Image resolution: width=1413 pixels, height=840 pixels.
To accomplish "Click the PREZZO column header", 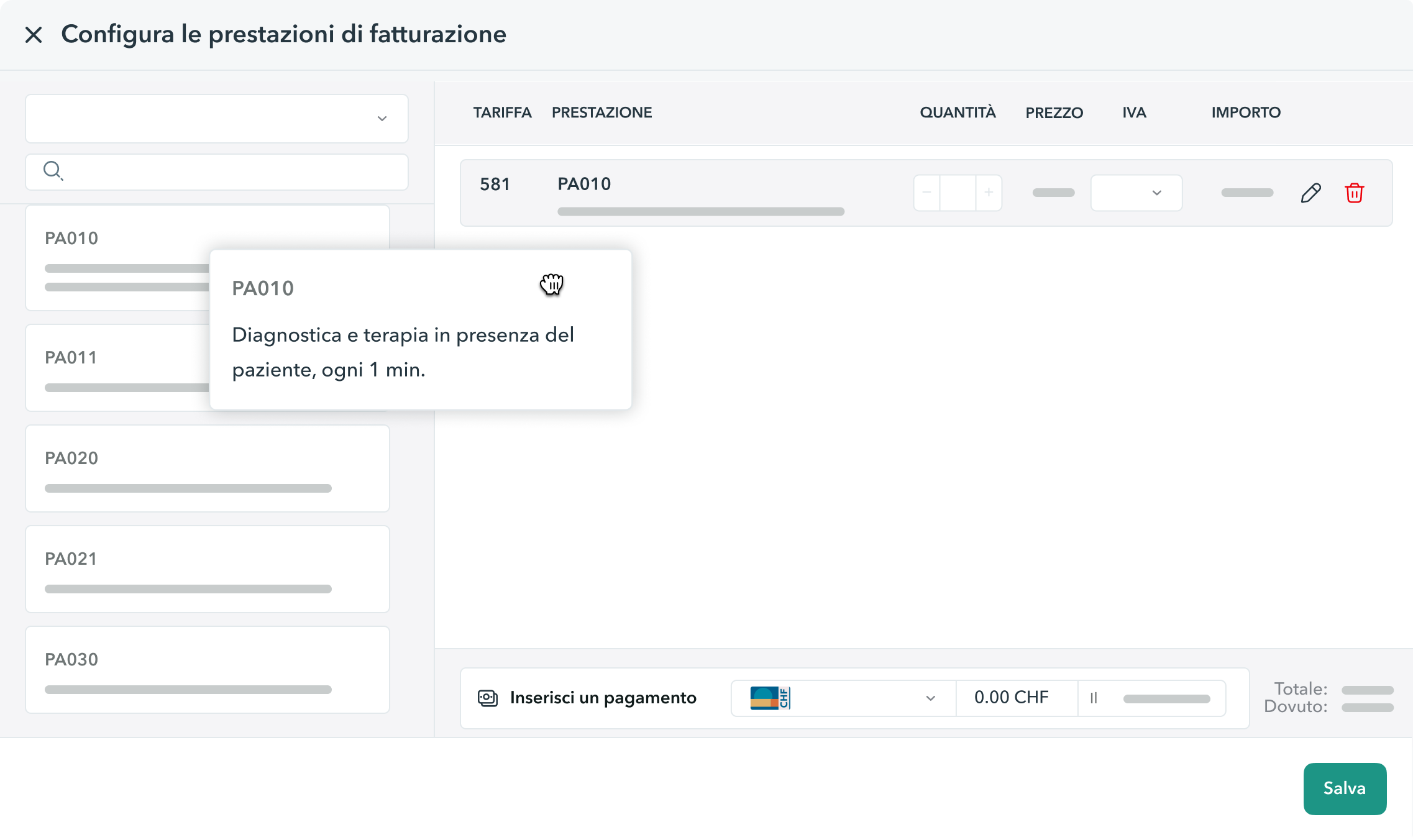I will [x=1054, y=112].
